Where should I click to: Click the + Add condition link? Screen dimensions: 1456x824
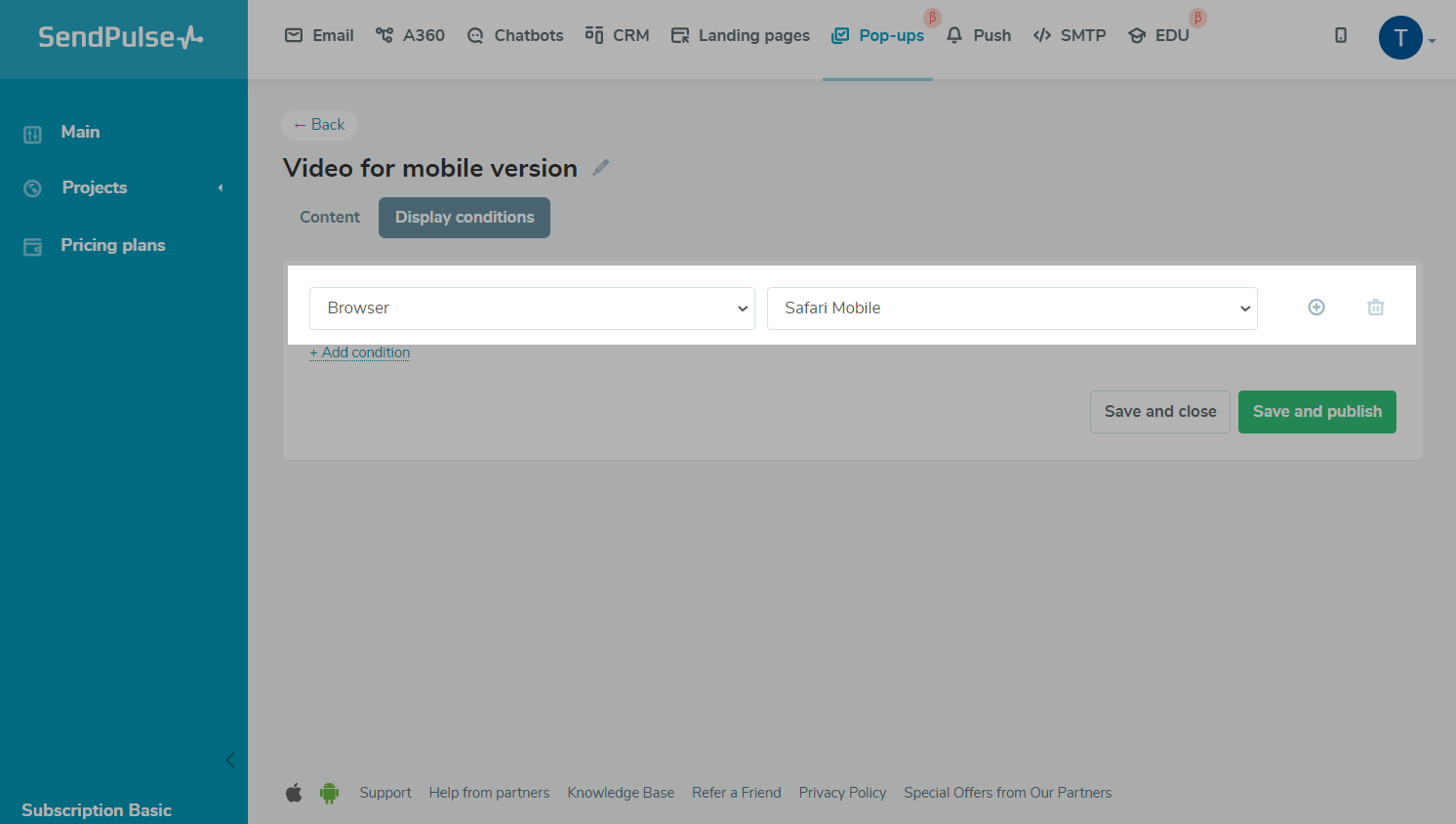[360, 352]
